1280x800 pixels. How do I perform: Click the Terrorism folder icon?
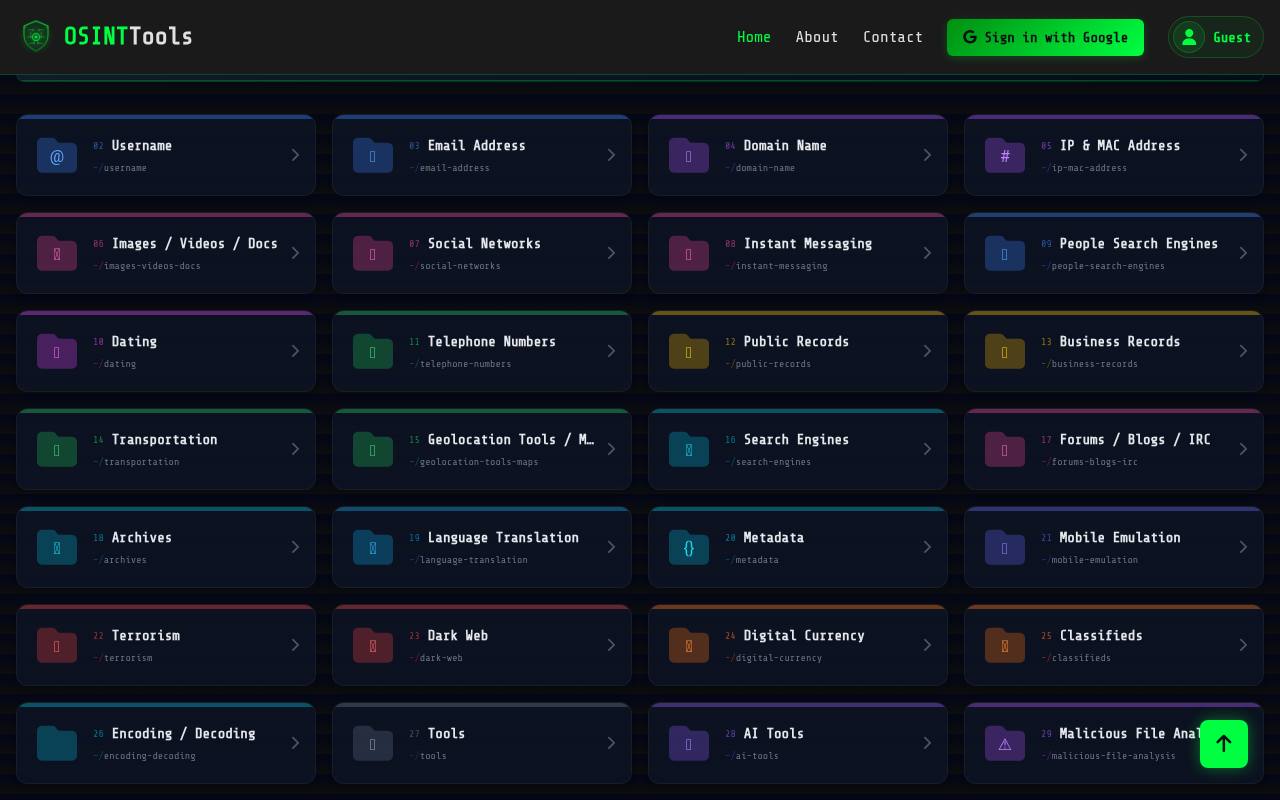click(x=57, y=645)
